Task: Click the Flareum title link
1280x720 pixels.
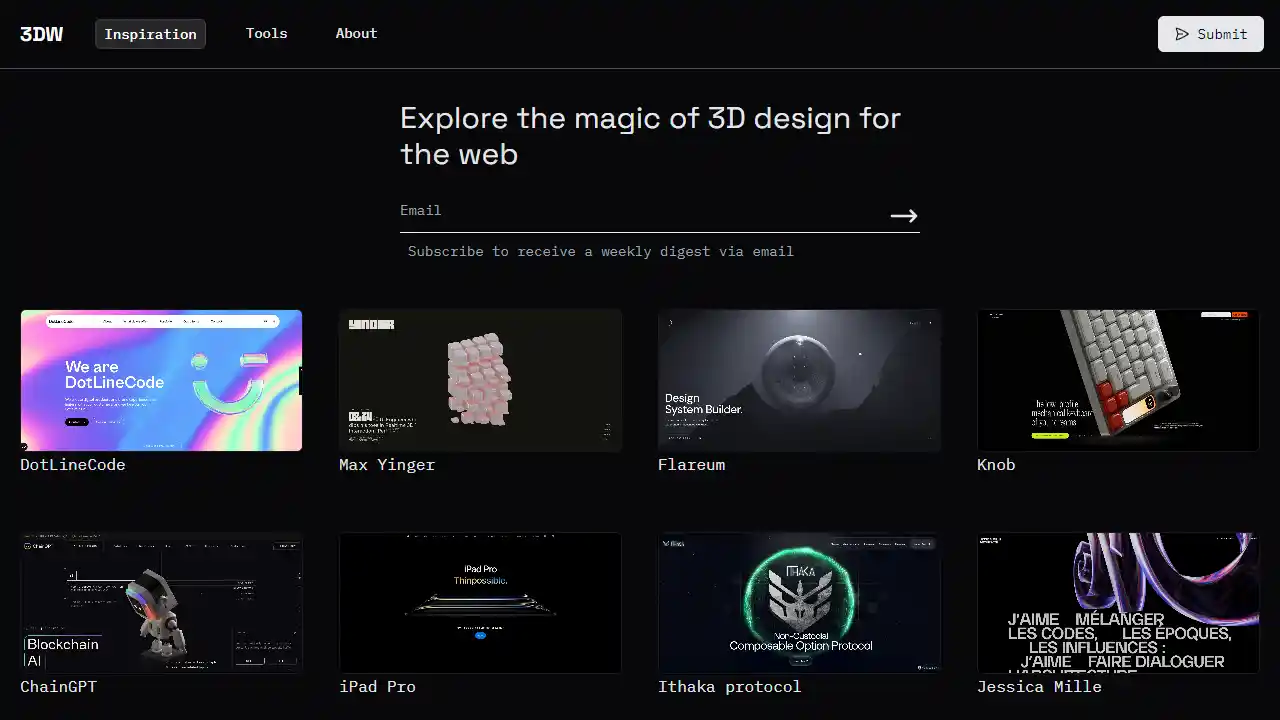Action: click(x=691, y=464)
